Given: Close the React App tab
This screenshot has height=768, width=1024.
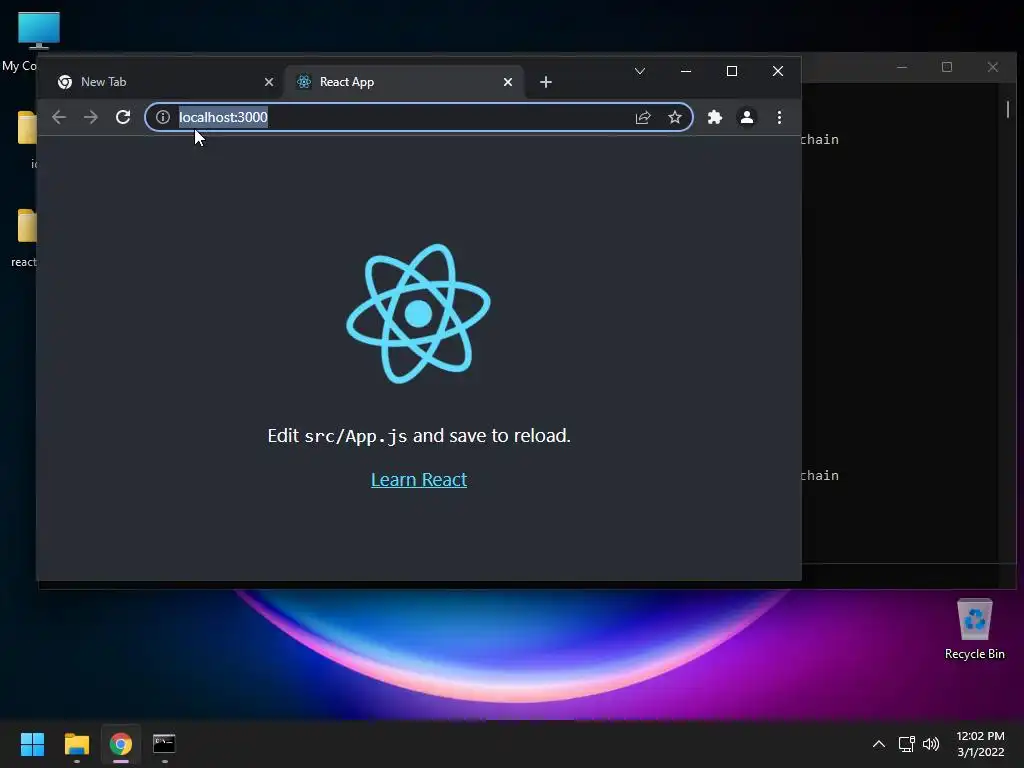Looking at the screenshot, I should 508,82.
